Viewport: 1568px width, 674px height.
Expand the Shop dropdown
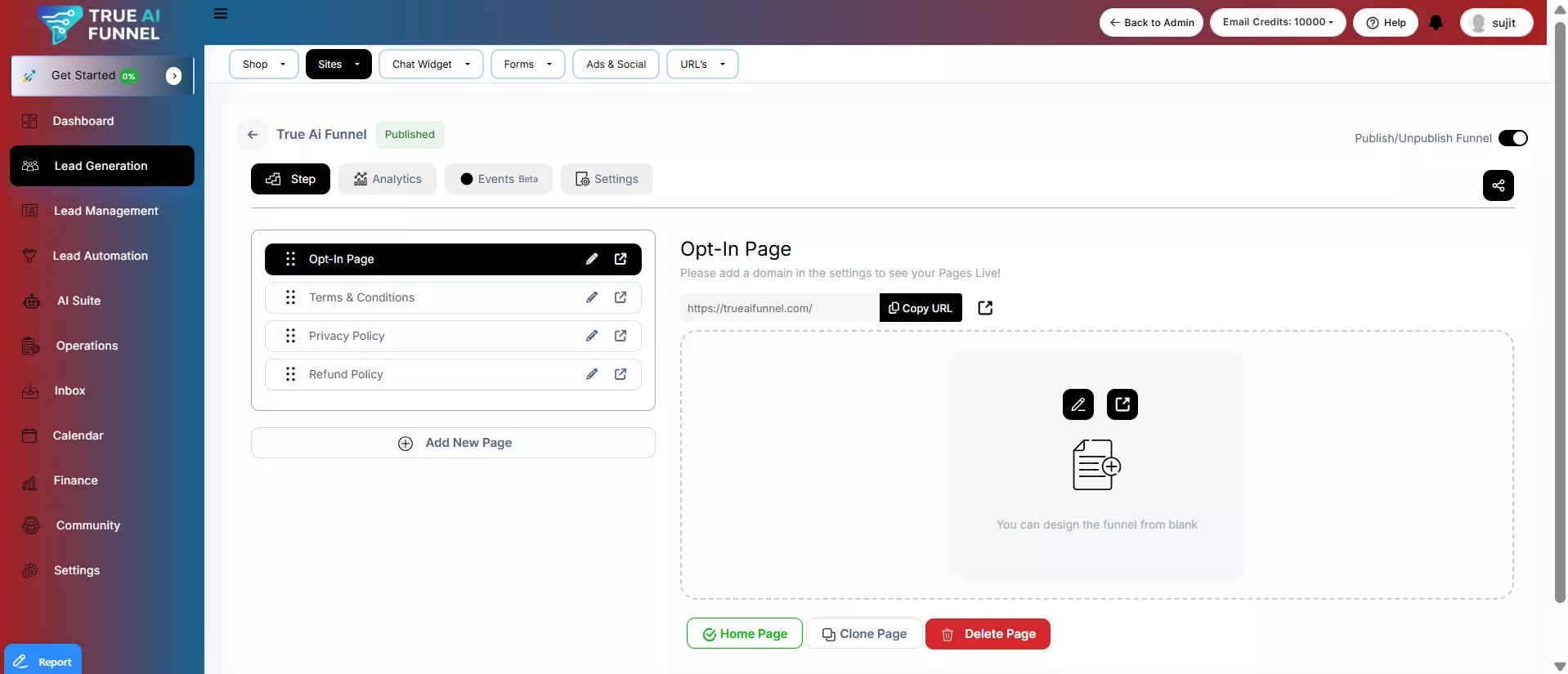pos(263,65)
